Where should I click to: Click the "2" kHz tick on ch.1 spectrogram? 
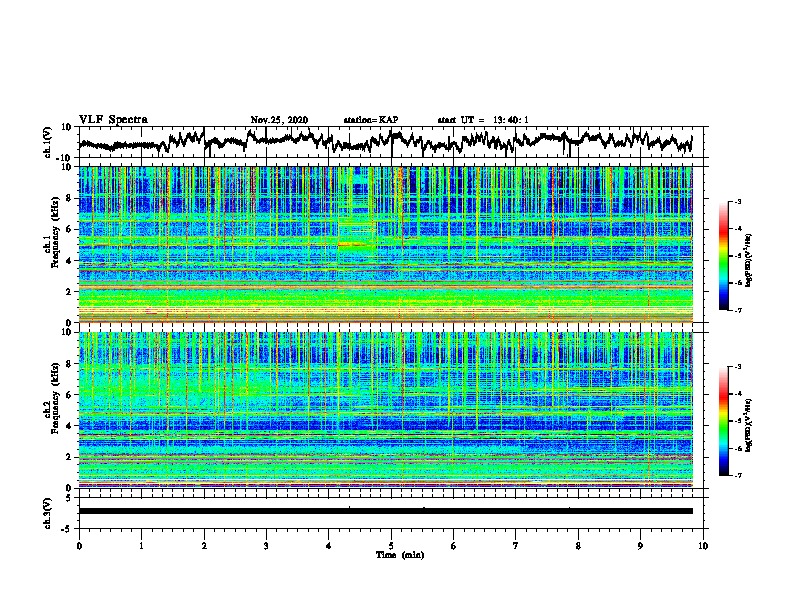tap(70, 291)
